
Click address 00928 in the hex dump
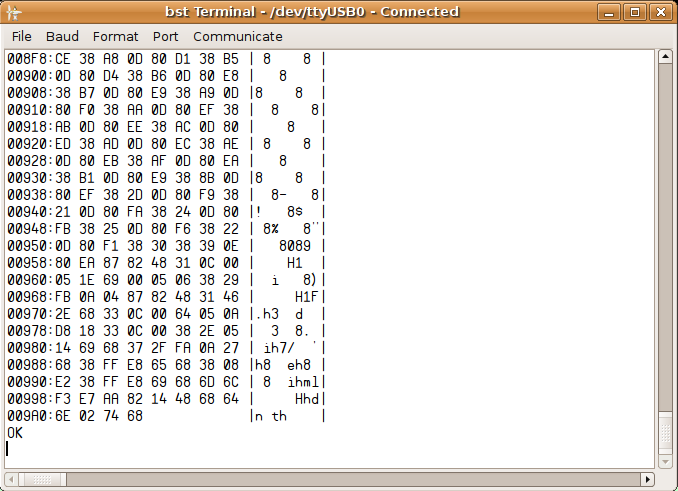[29, 161]
